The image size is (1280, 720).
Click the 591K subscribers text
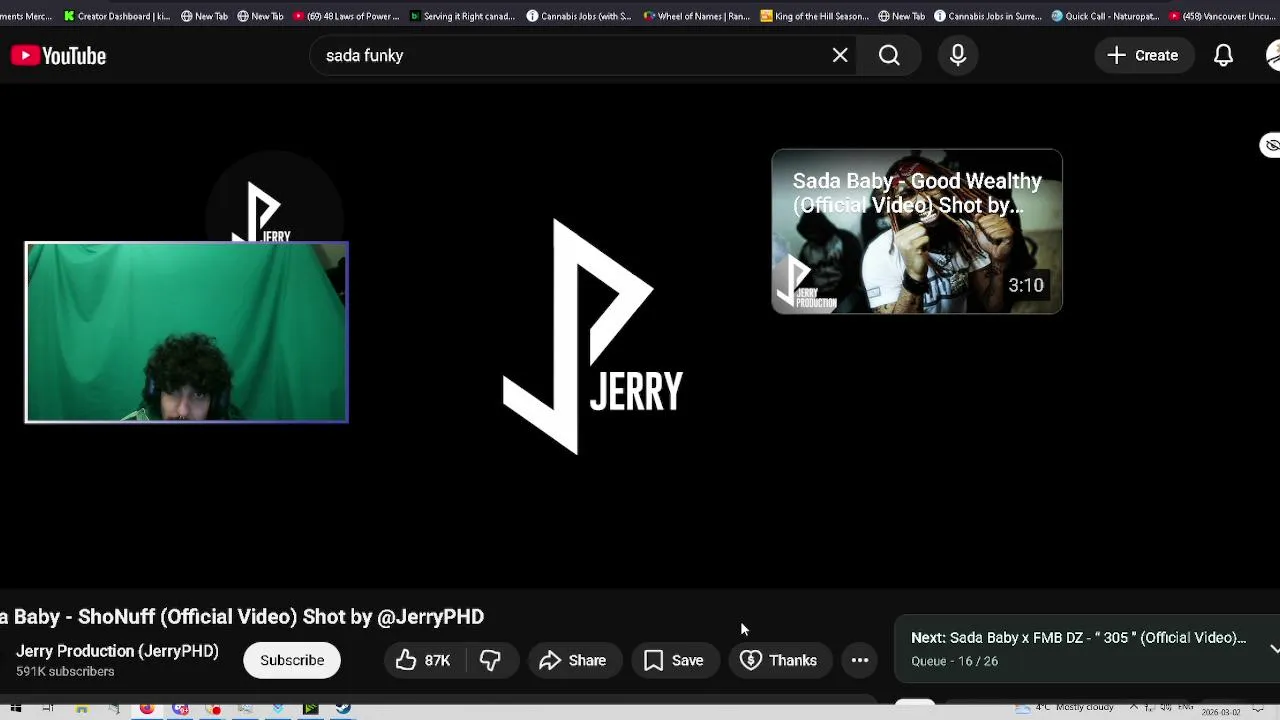[x=65, y=671]
